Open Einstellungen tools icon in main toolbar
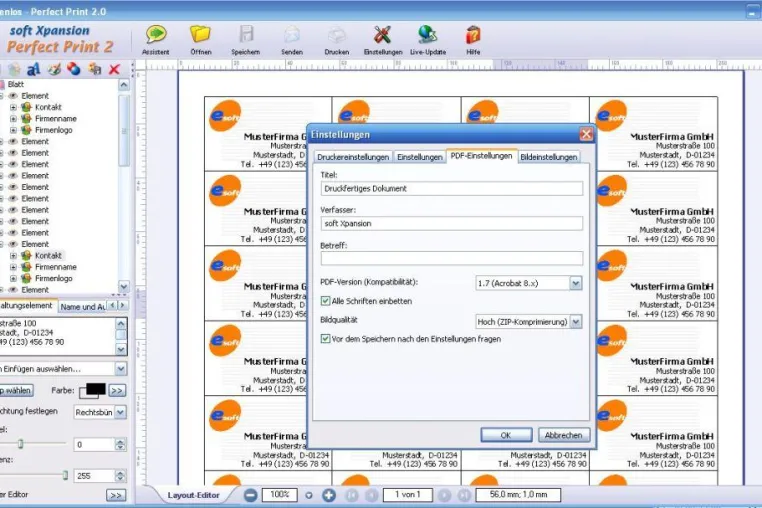The height and width of the screenshot is (508, 762). (x=382, y=35)
